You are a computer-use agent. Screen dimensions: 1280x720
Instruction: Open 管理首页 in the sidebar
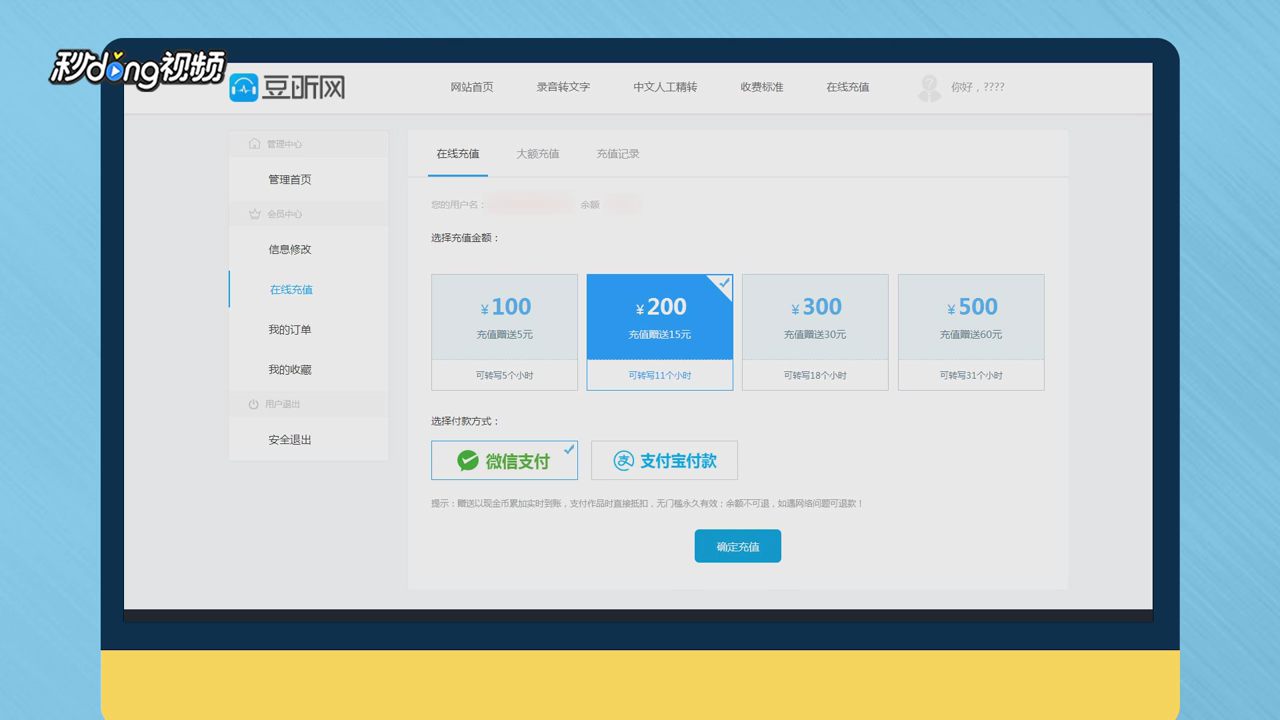tap(290, 180)
